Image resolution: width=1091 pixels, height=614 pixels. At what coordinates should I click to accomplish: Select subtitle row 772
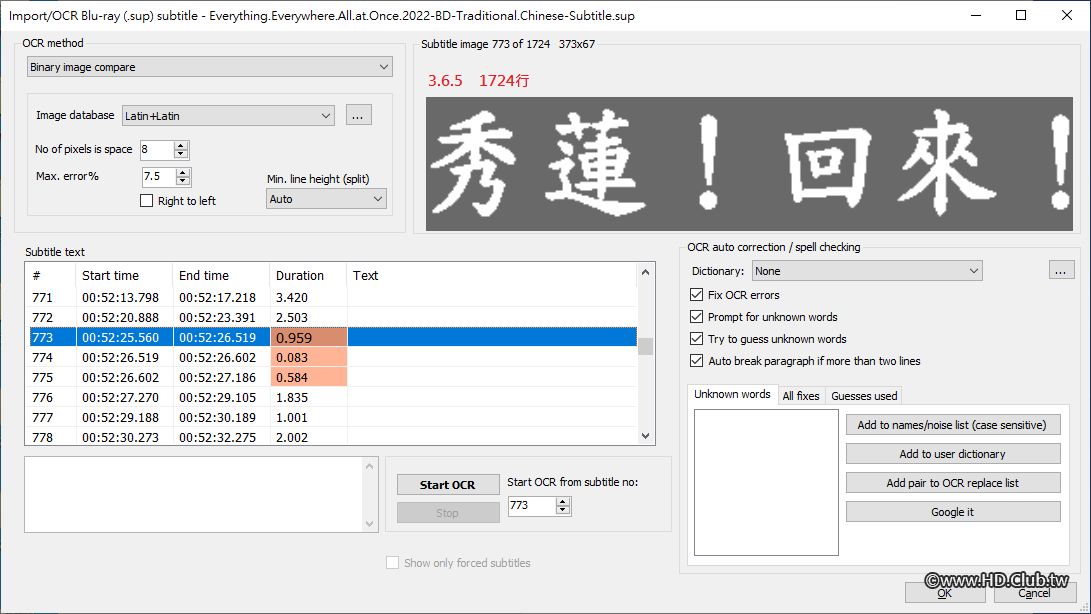click(x=333, y=317)
